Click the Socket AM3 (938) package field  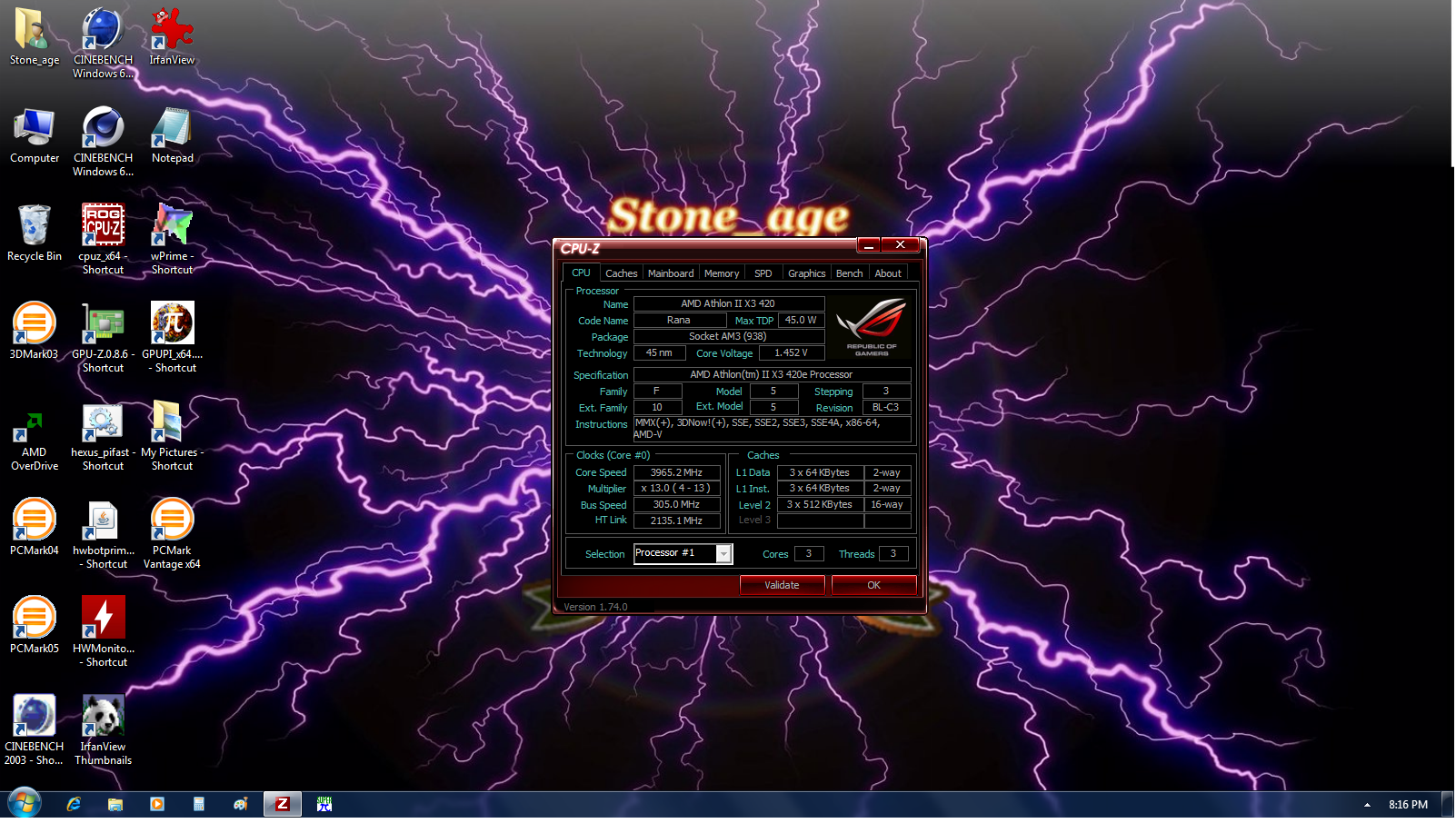729,336
